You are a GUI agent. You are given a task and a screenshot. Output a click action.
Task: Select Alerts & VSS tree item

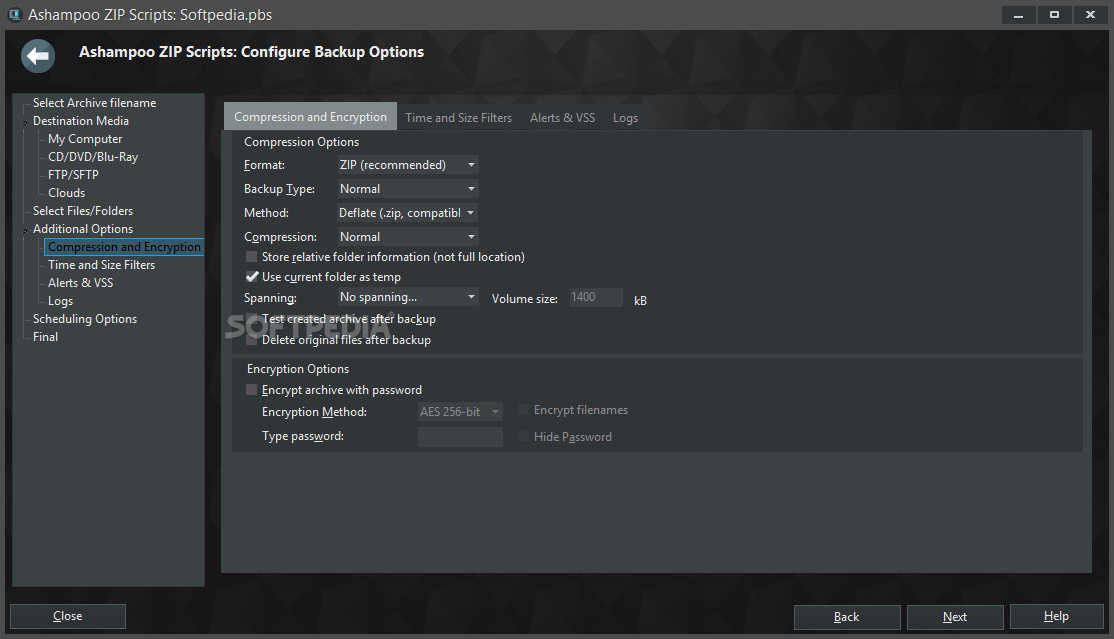80,283
